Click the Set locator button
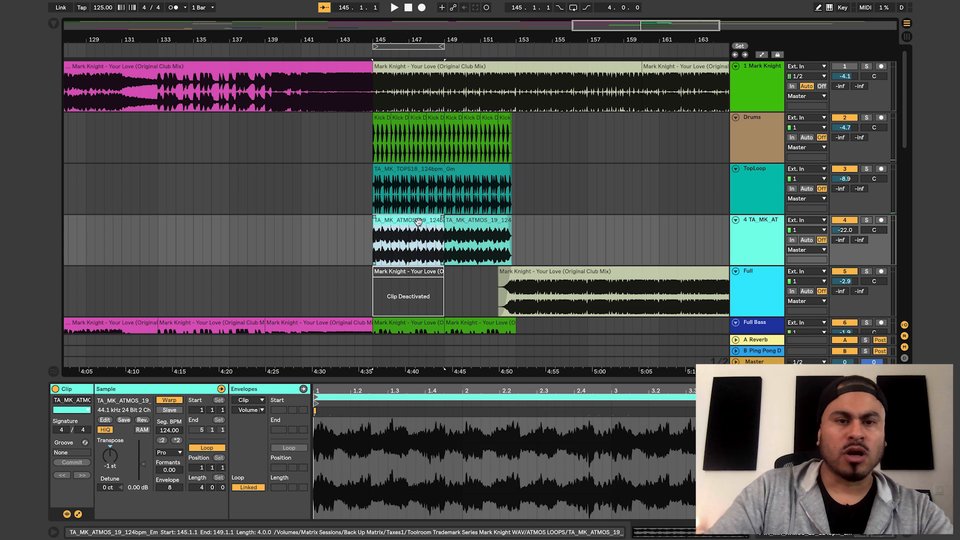960x540 pixels. click(740, 46)
